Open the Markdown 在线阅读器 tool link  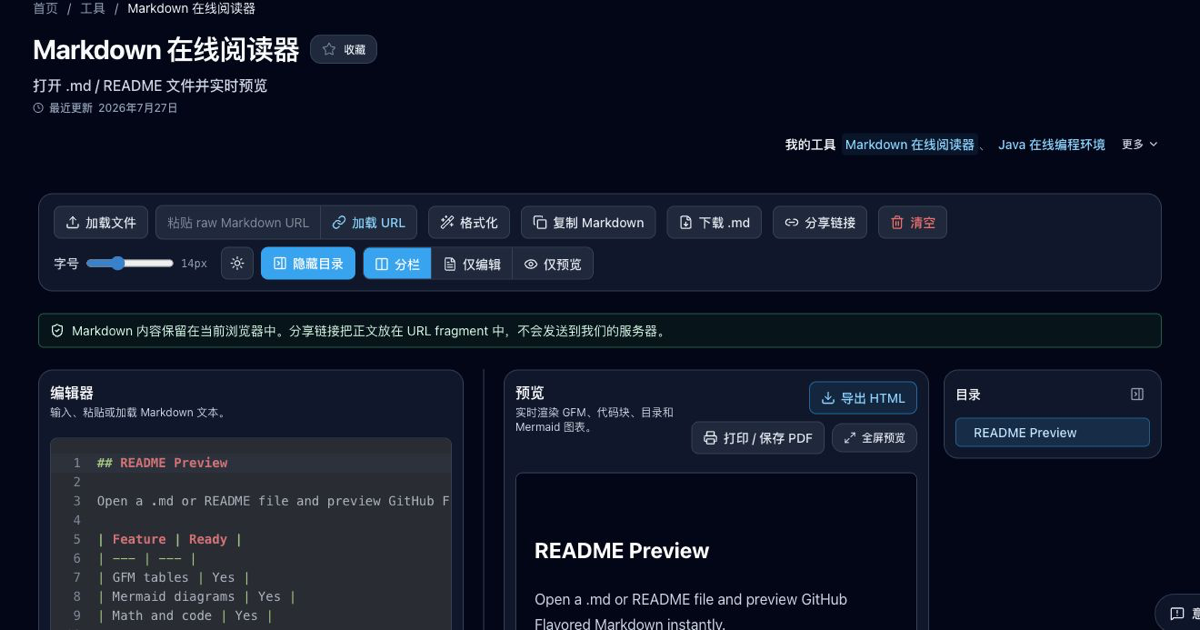pos(909,144)
